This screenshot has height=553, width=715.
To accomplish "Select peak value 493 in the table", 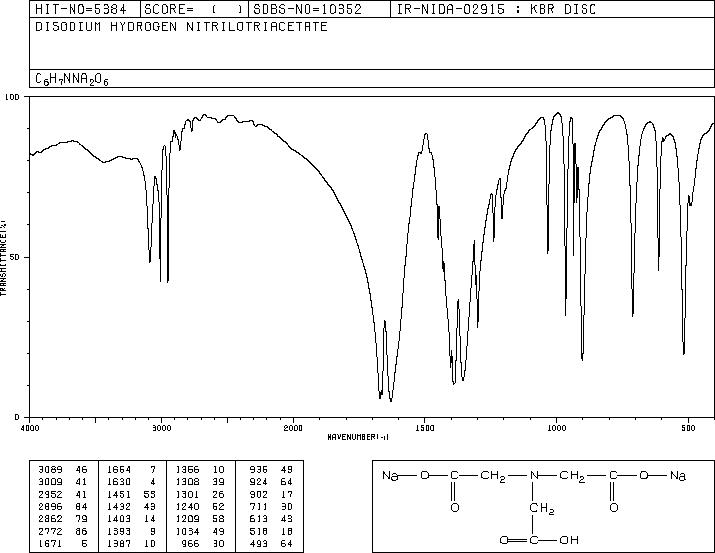I will 259,544.
